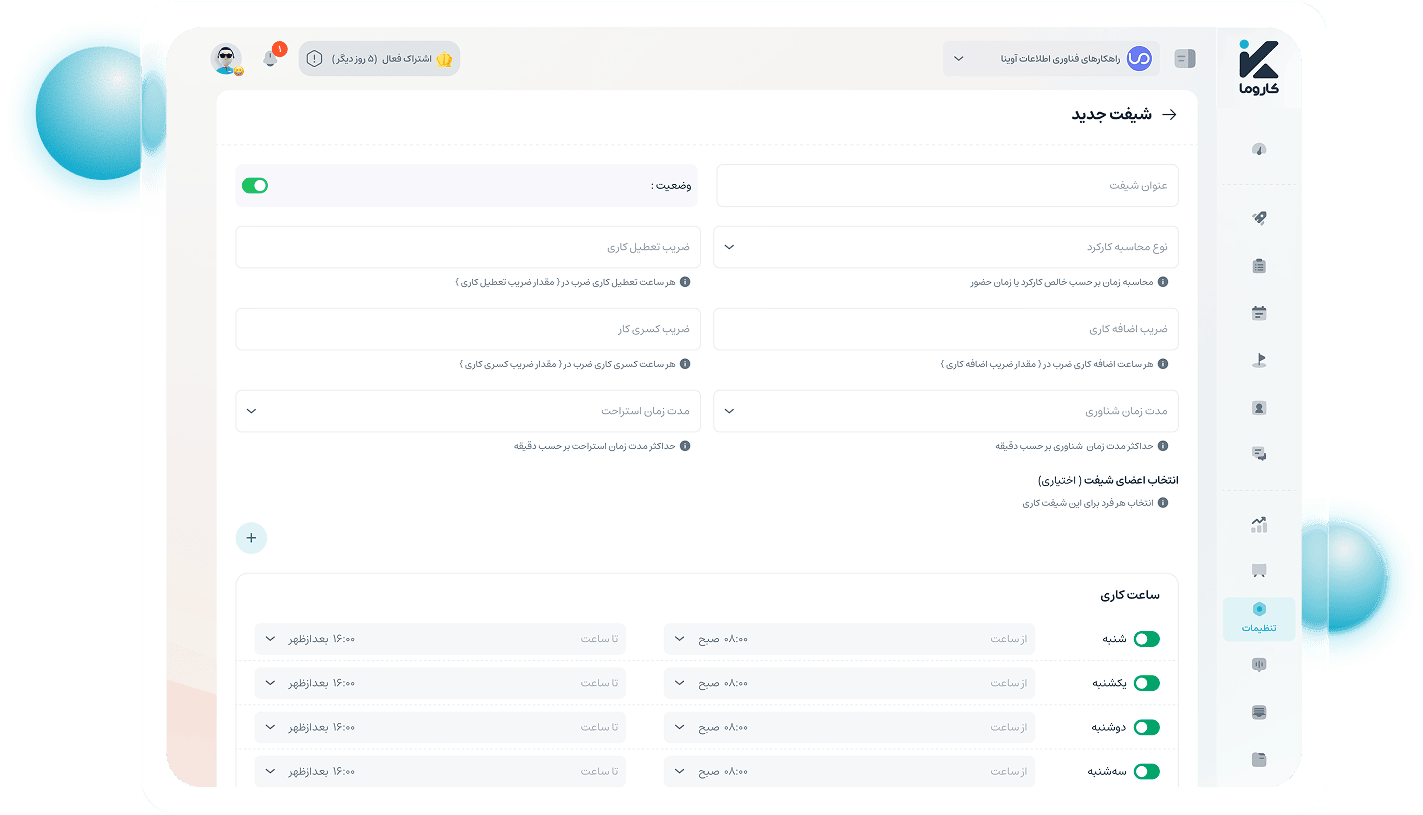Focus the ضریب کسری کار input field
1423x815 pixels.
pos(468,329)
